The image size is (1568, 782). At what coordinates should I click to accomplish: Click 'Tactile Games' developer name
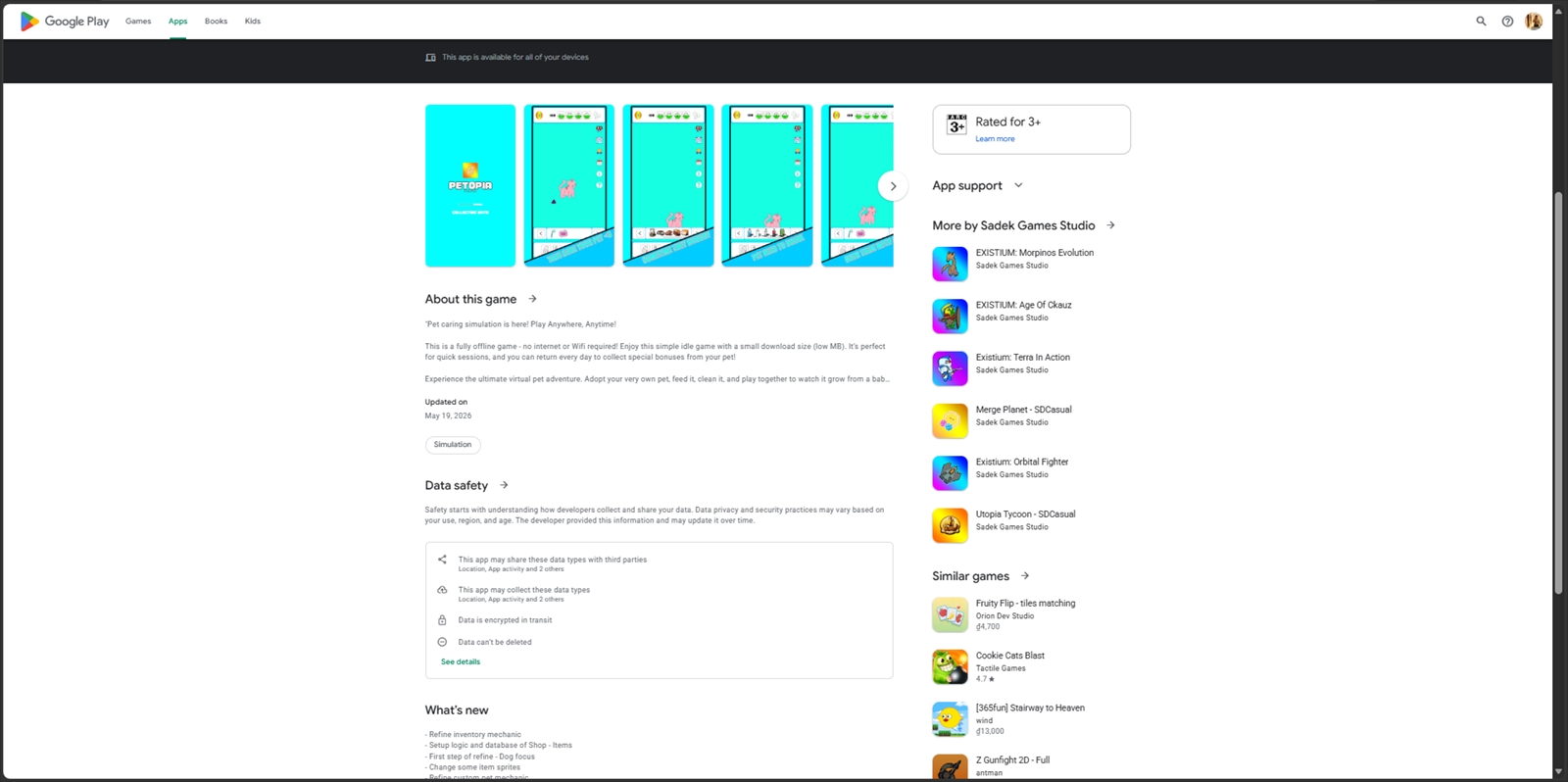[x=1001, y=668]
